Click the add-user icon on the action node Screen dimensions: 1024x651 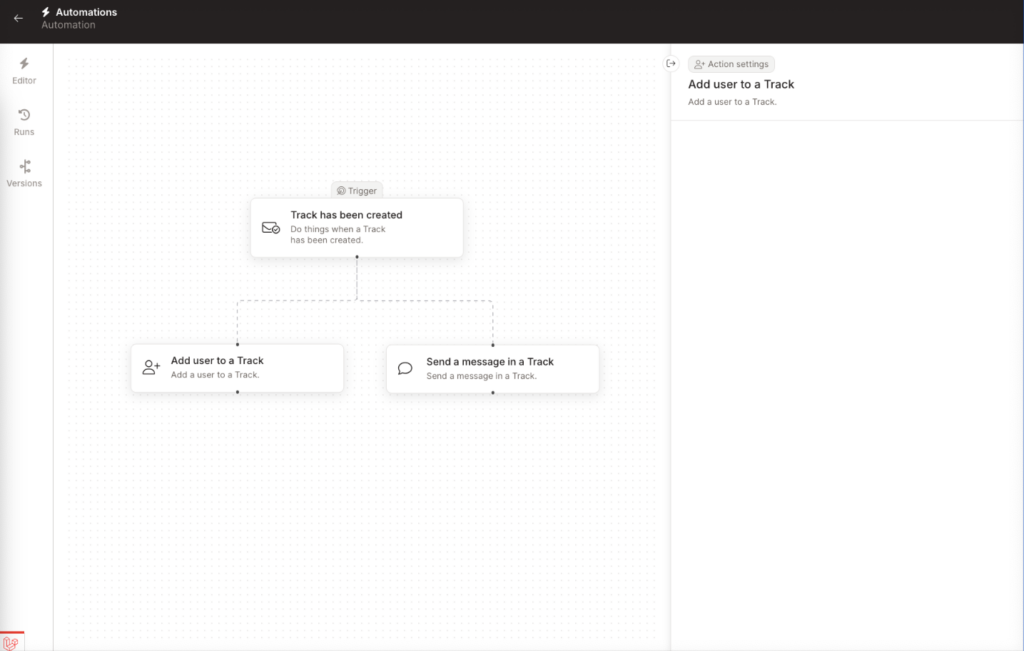[x=152, y=367]
